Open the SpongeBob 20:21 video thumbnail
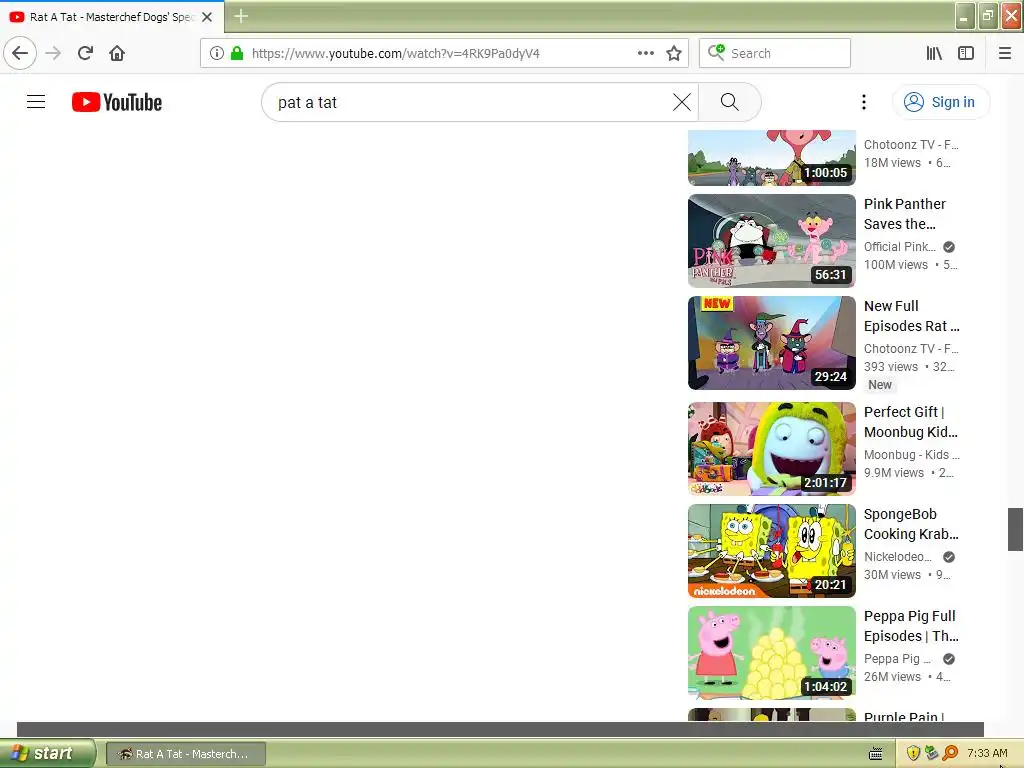 pos(771,551)
